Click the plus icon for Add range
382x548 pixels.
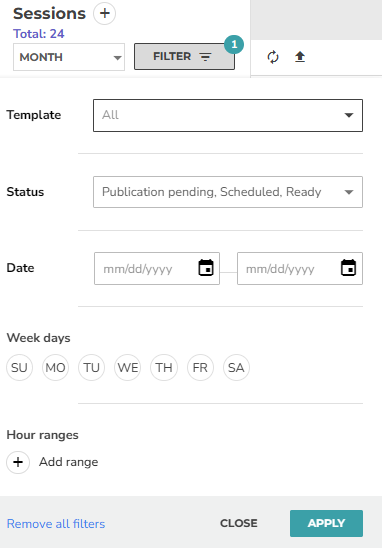tap(18, 462)
